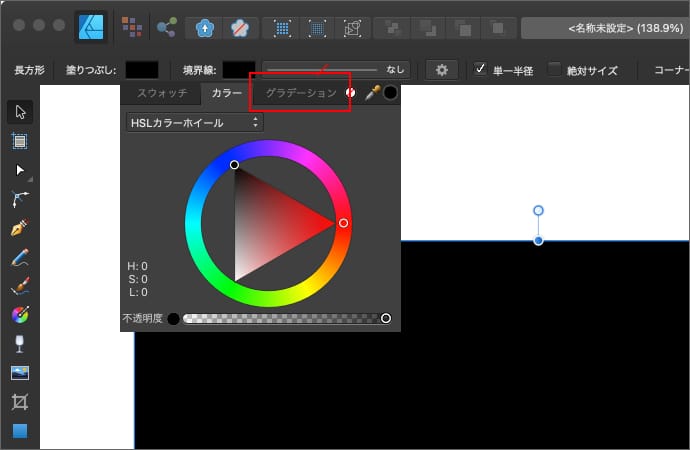Screen dimensions: 690x450
Task: Switch to the スウォッチ tab
Action: [161, 93]
